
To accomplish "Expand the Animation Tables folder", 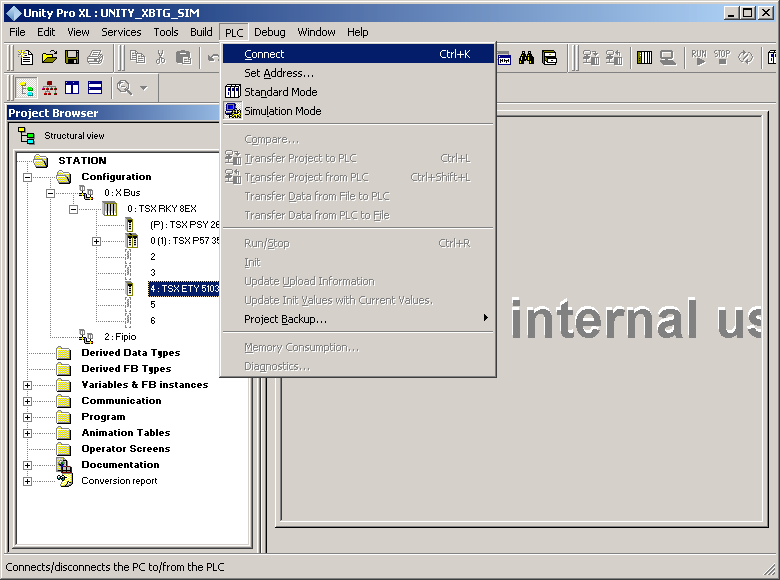I will (x=27, y=433).
